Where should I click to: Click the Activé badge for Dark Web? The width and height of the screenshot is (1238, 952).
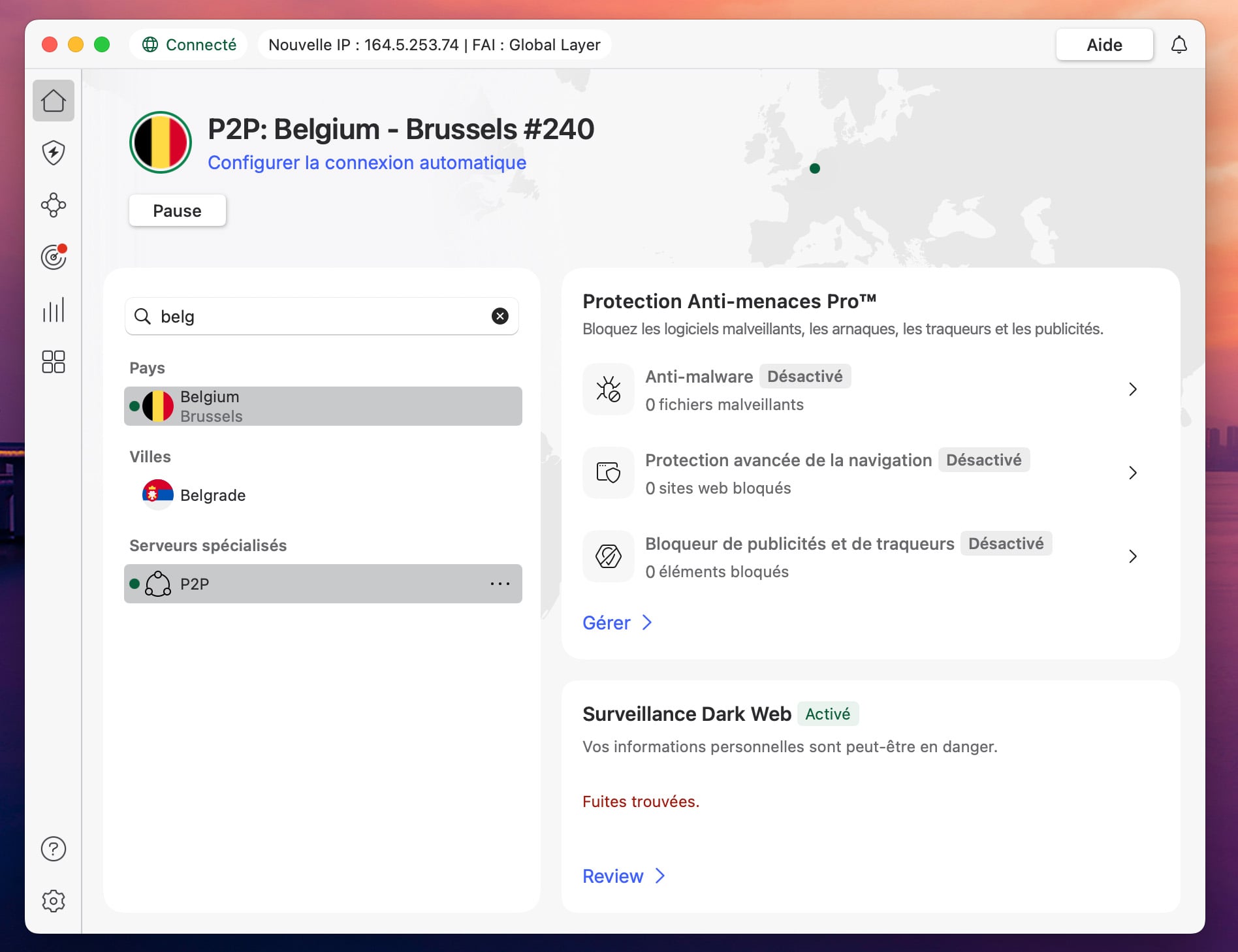click(x=828, y=714)
